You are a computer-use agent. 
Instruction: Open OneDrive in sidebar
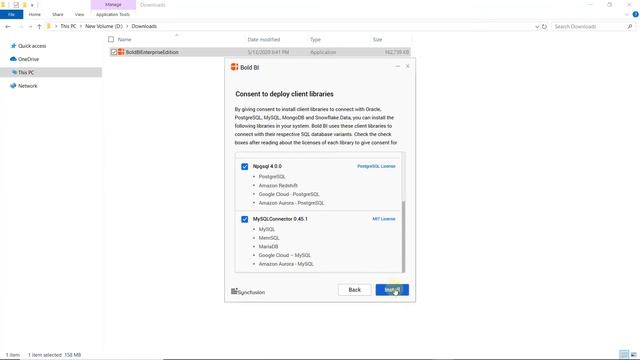click(x=28, y=59)
